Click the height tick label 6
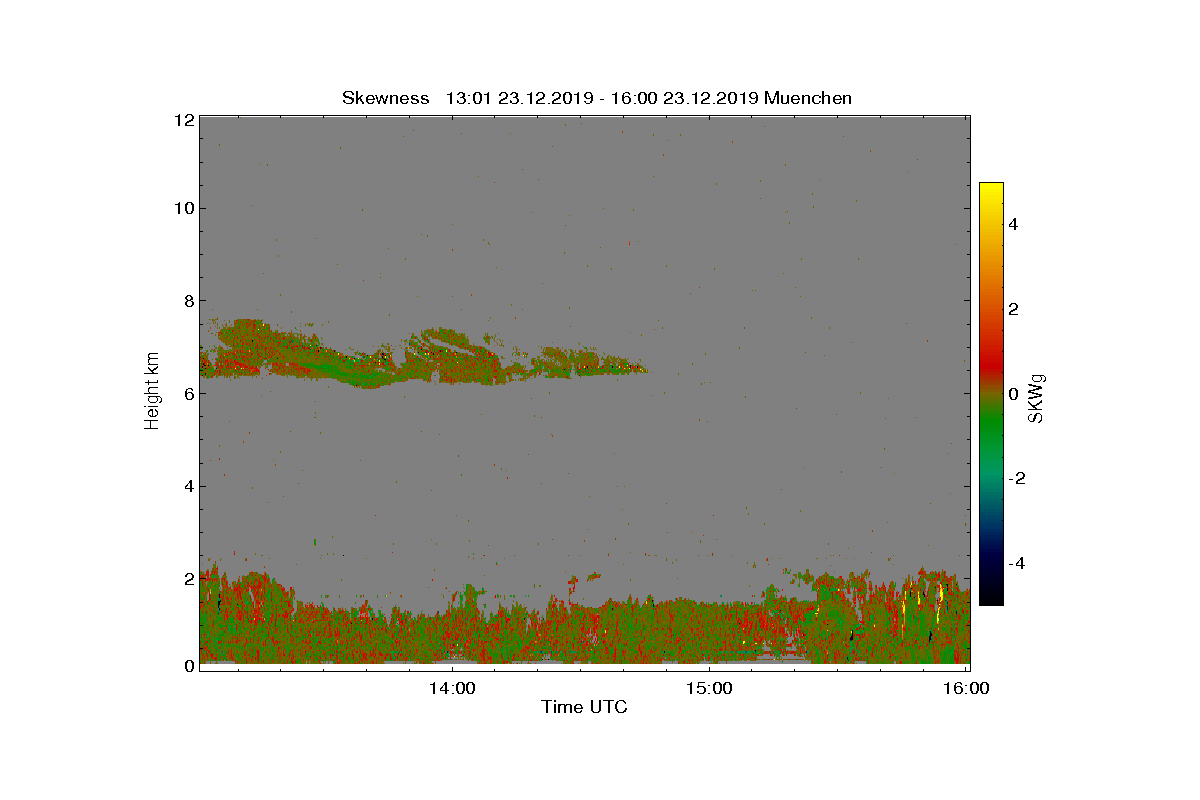Image resolution: width=1200 pixels, height=800 pixels. [188, 393]
